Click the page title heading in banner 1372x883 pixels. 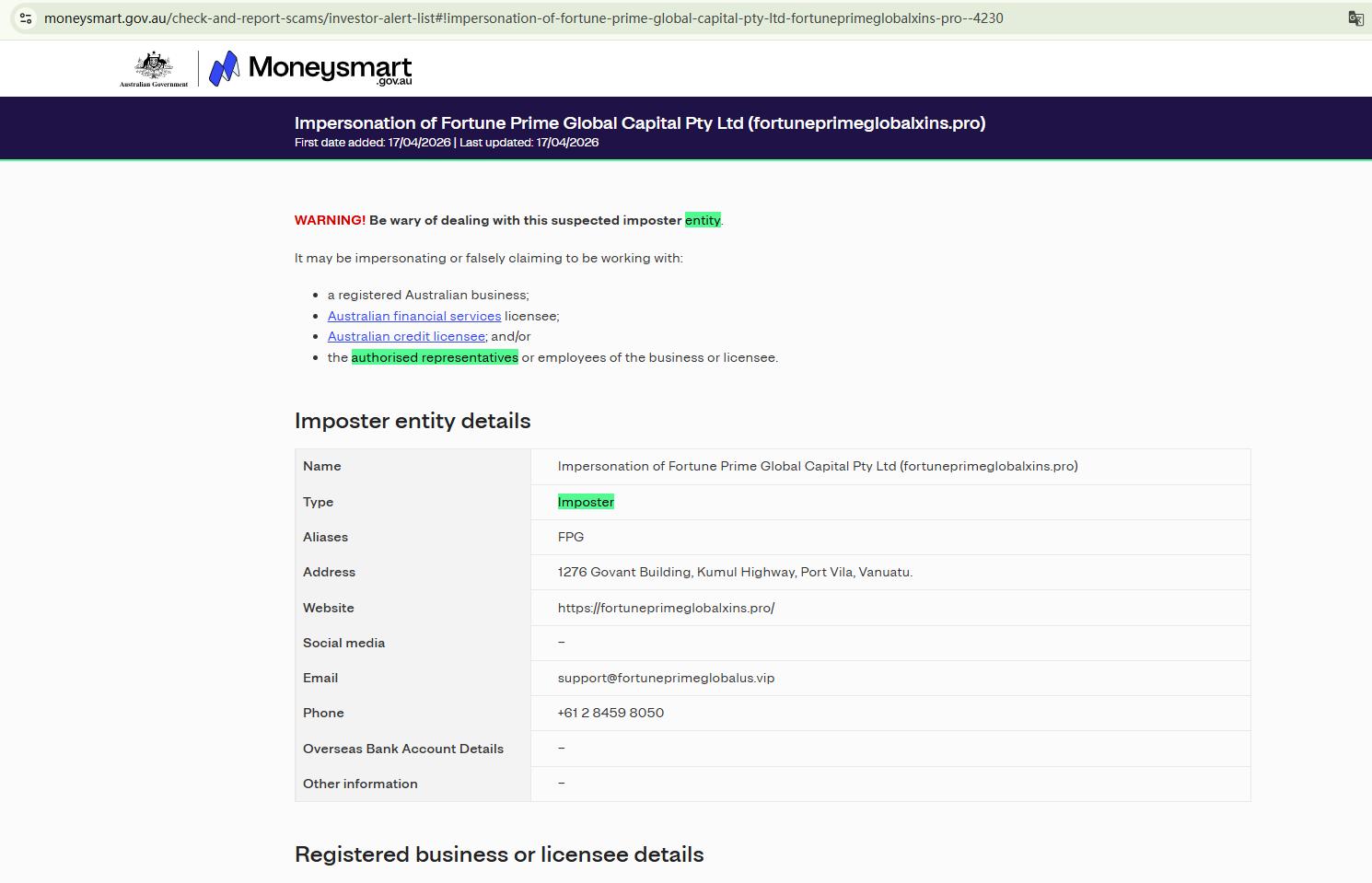click(x=640, y=122)
